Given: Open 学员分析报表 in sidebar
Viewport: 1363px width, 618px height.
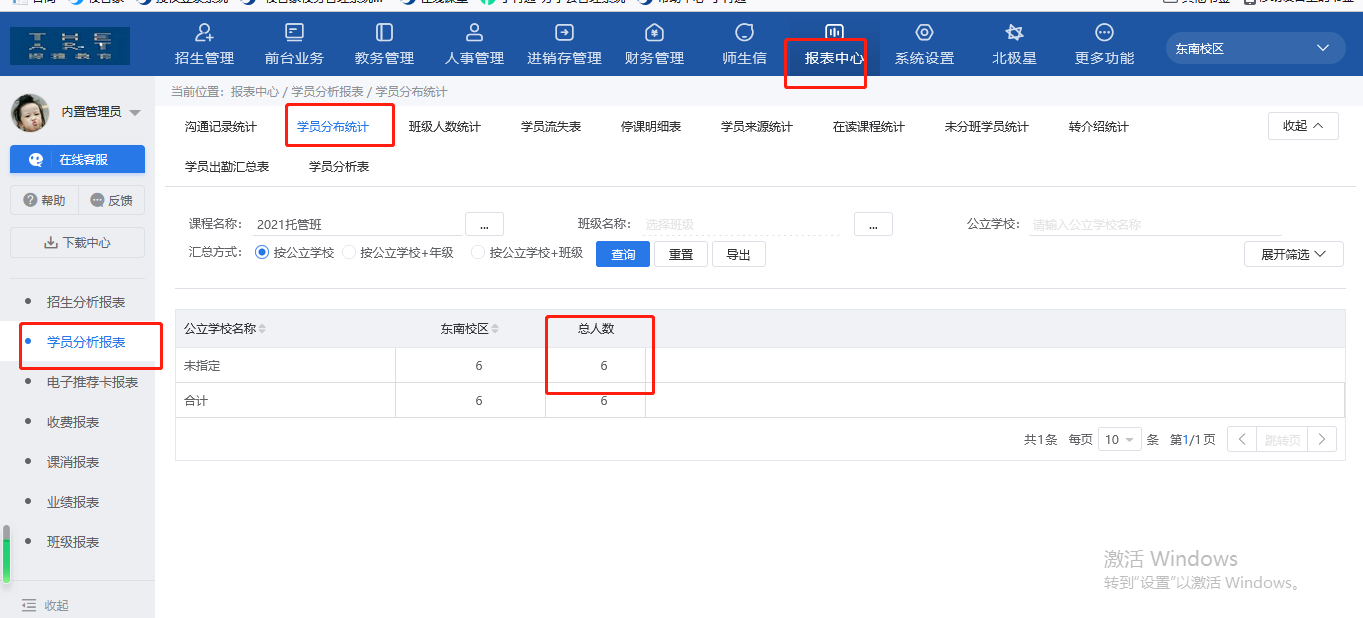Looking at the screenshot, I should [x=86, y=342].
